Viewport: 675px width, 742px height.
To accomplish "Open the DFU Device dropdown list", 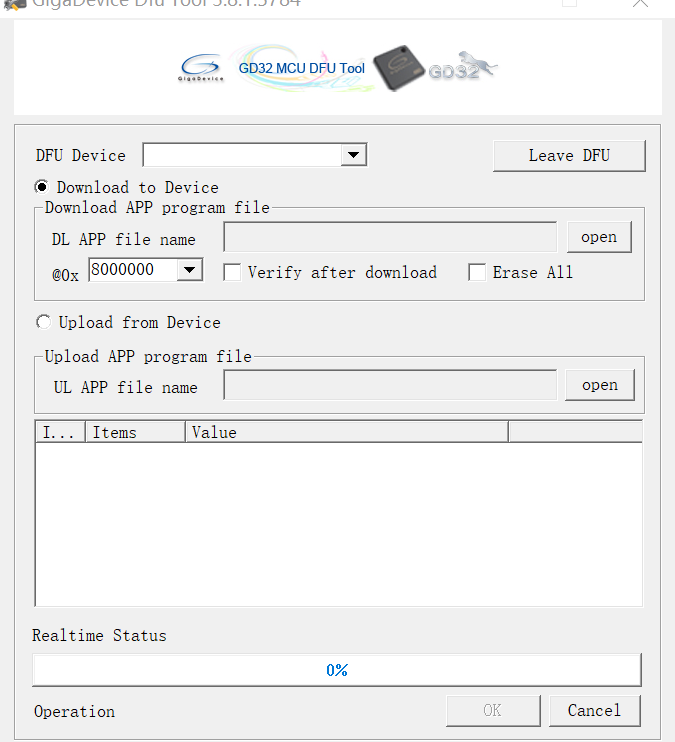I will [354, 155].
